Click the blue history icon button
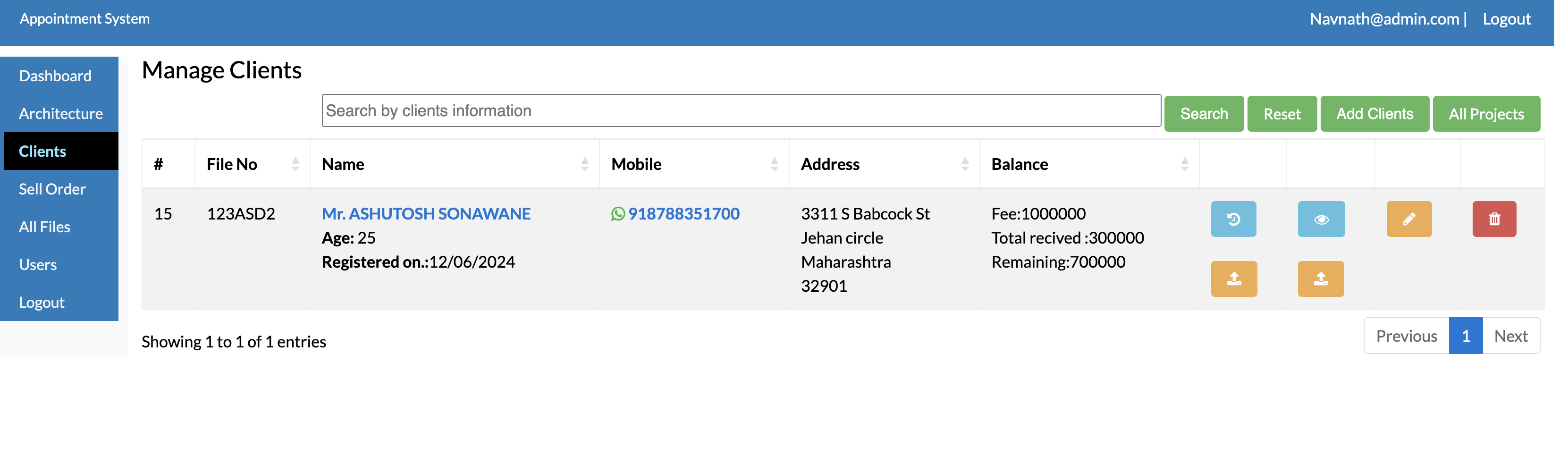The width and height of the screenshot is (1568, 473). coord(1232,219)
